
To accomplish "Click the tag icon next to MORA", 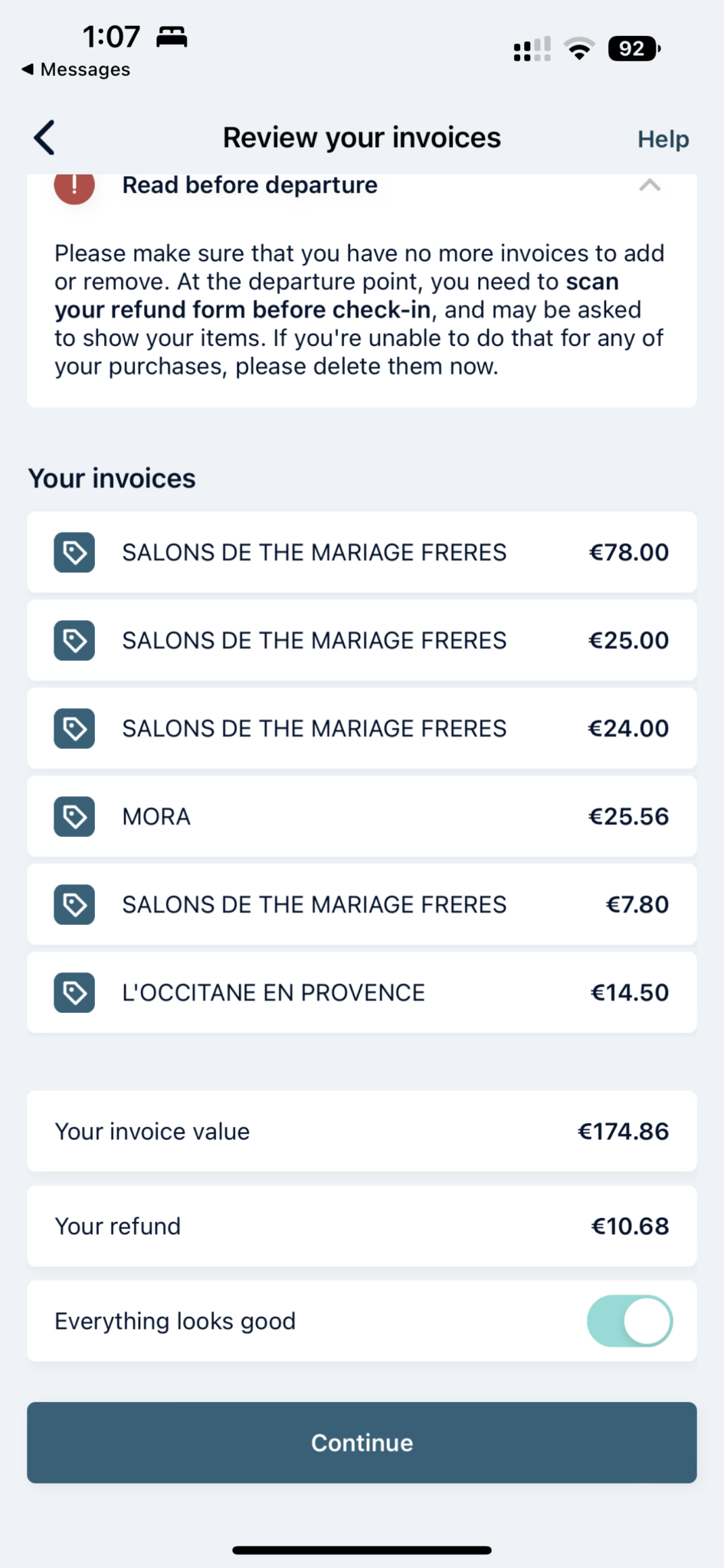I will click(74, 816).
